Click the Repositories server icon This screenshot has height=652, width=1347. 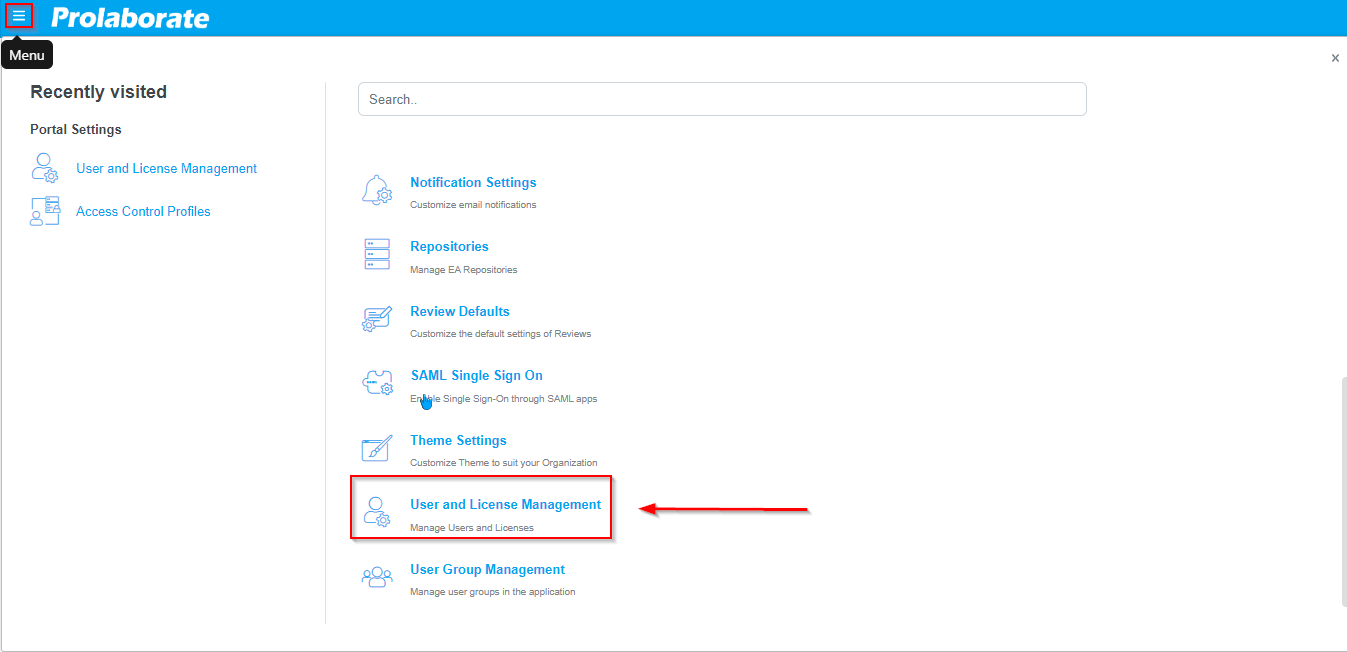tap(377, 255)
